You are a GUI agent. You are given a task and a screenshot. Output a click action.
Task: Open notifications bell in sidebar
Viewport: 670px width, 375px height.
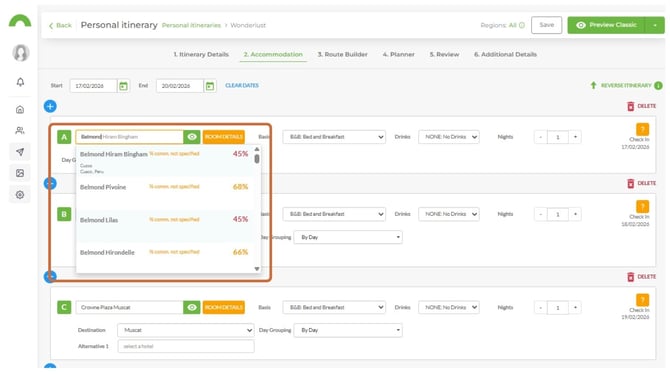[20, 82]
